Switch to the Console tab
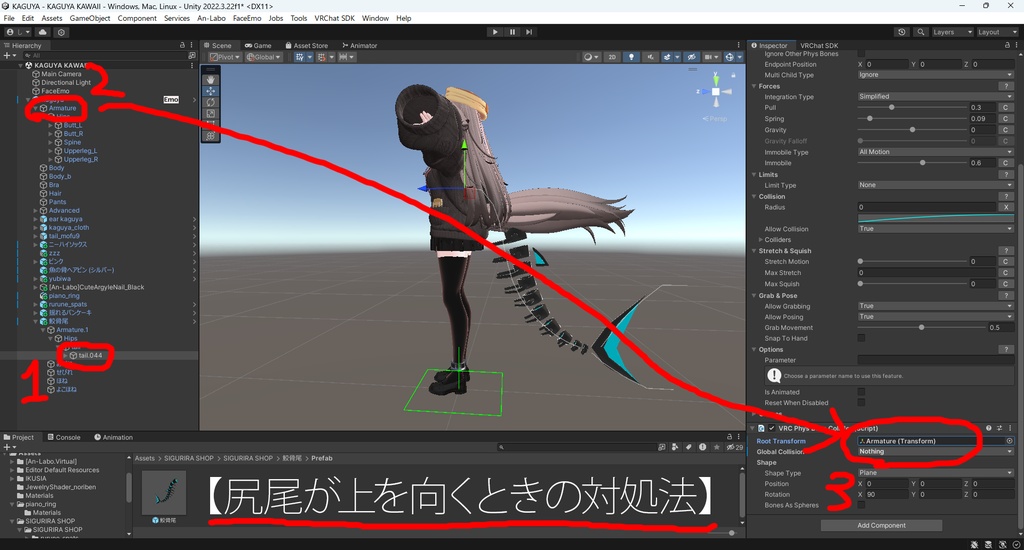Image resolution: width=1024 pixels, height=550 pixels. click(63, 438)
